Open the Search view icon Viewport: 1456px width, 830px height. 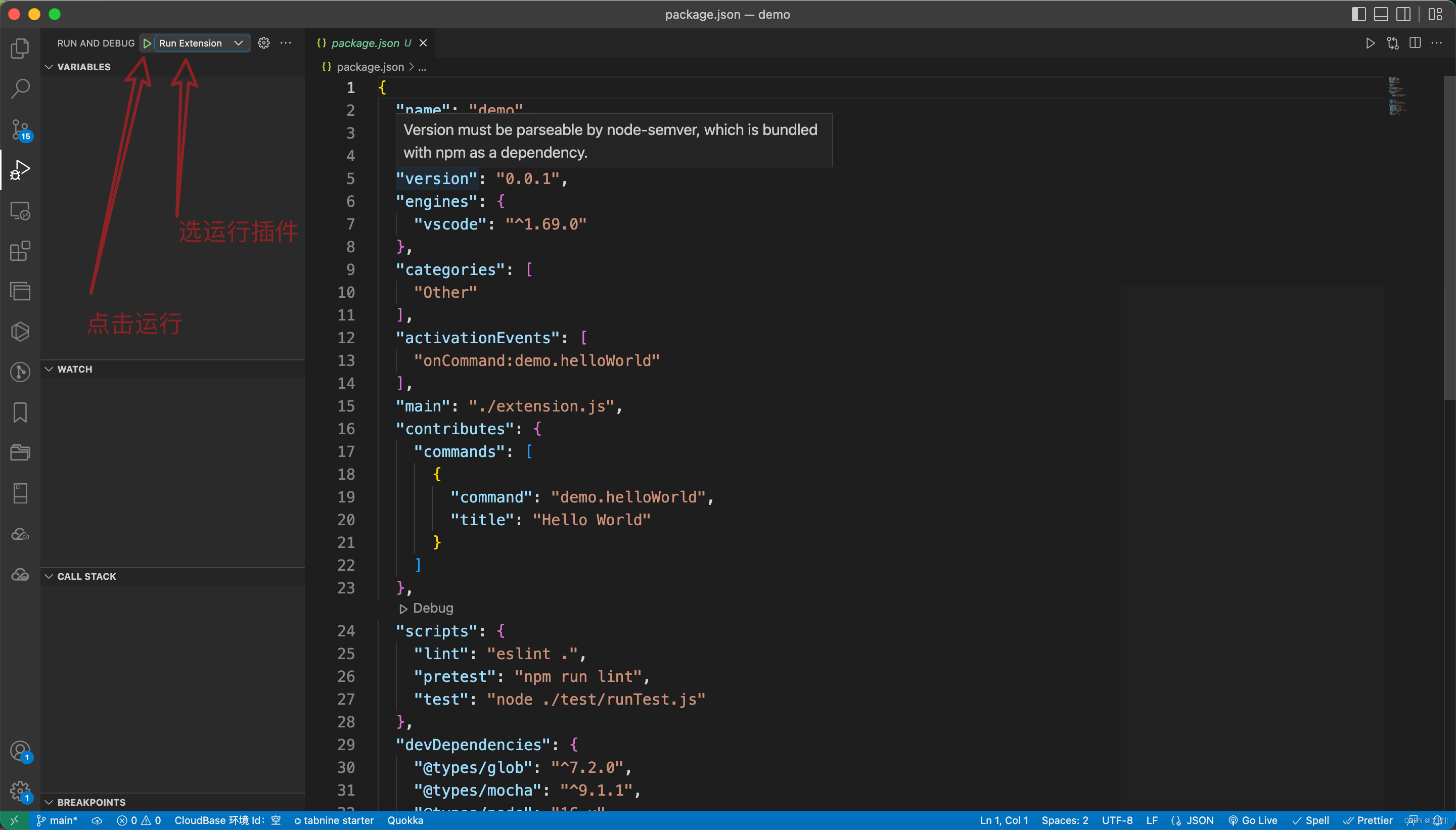pyautogui.click(x=21, y=88)
